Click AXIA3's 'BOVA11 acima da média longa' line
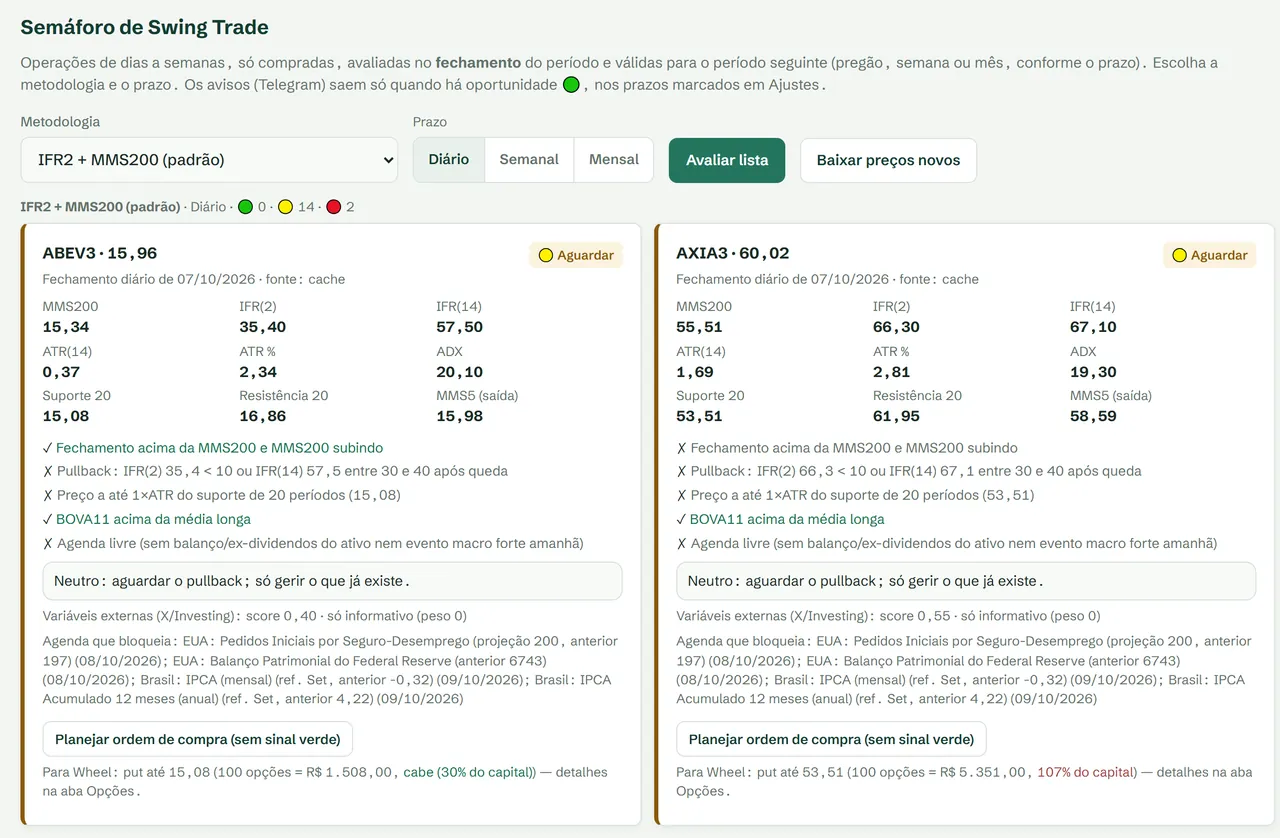 click(780, 519)
